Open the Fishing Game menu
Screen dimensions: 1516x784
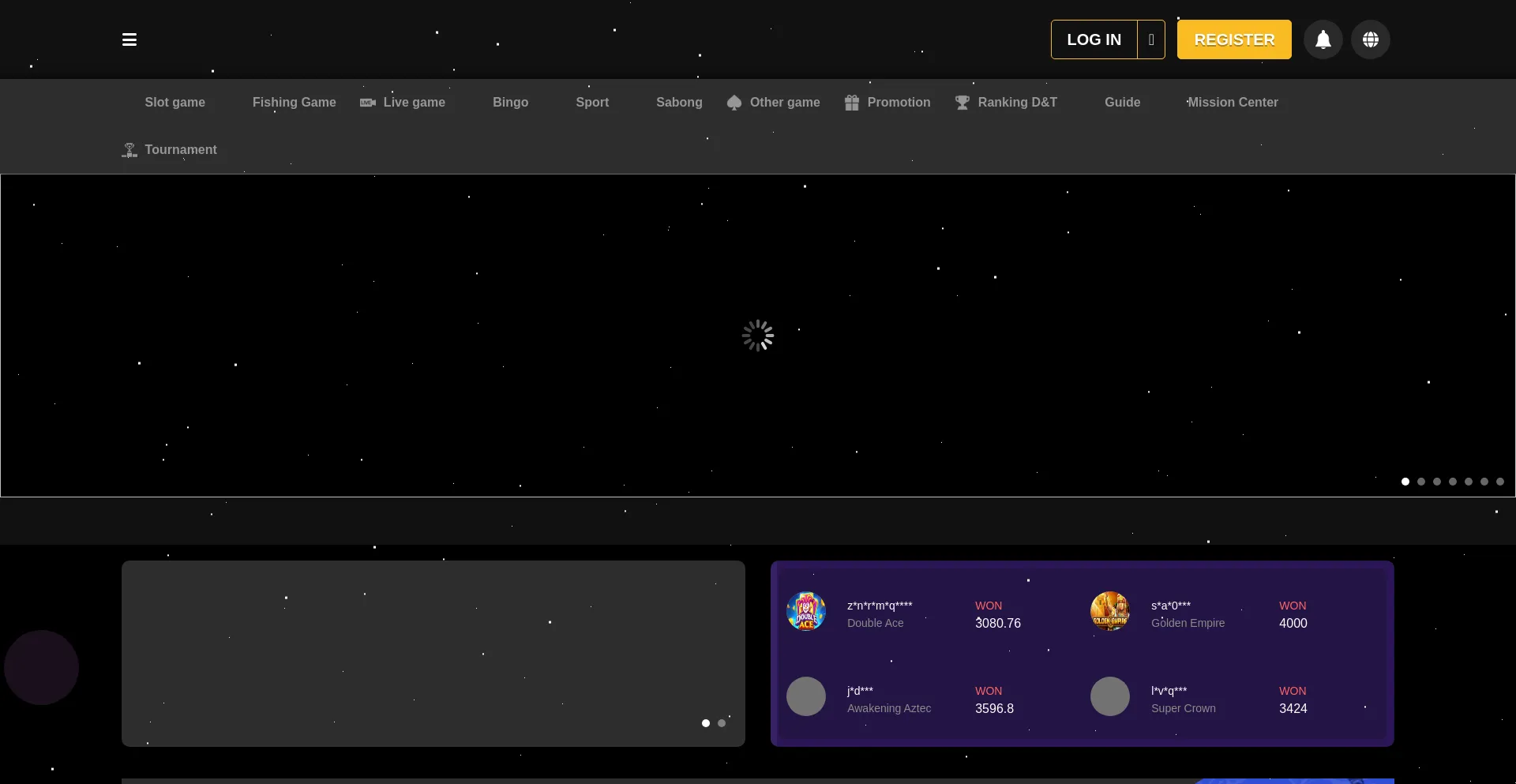click(x=295, y=103)
